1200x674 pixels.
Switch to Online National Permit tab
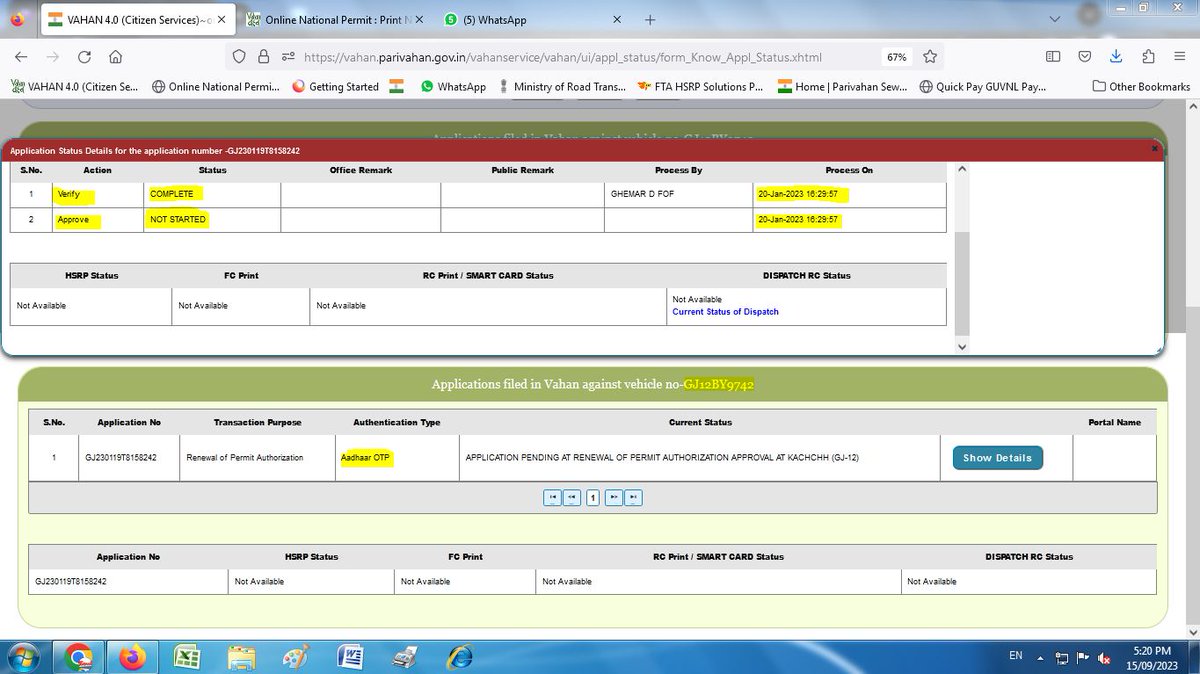click(x=335, y=19)
